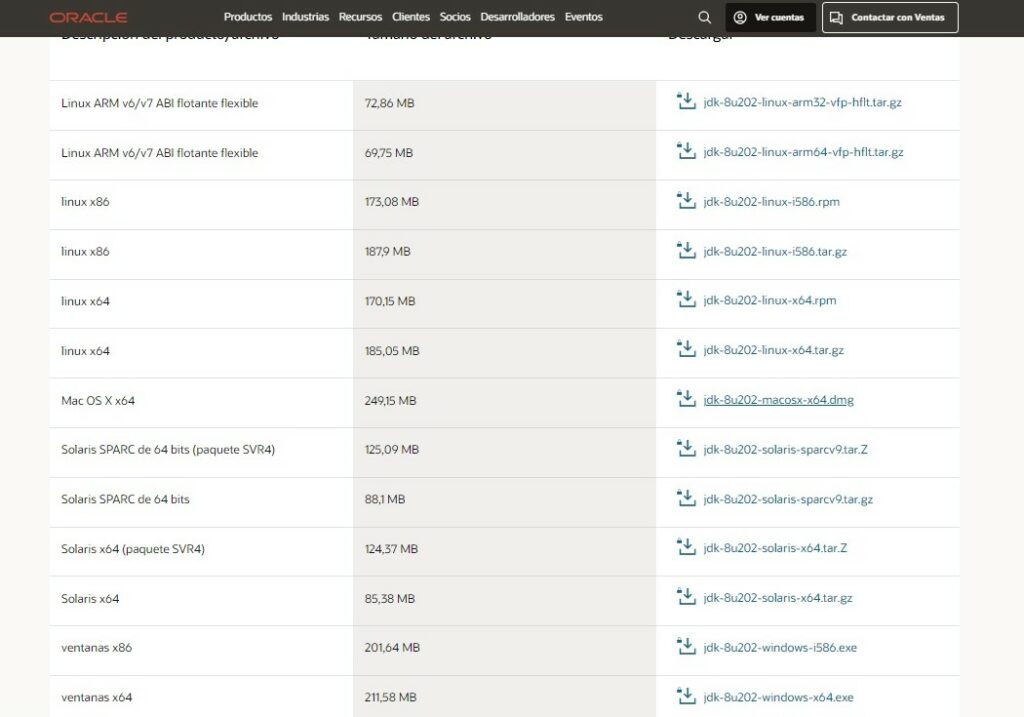The image size is (1024, 717).
Task: Click download icon for jdk-8u202-windows-i586.exe
Action: pyautogui.click(x=686, y=646)
